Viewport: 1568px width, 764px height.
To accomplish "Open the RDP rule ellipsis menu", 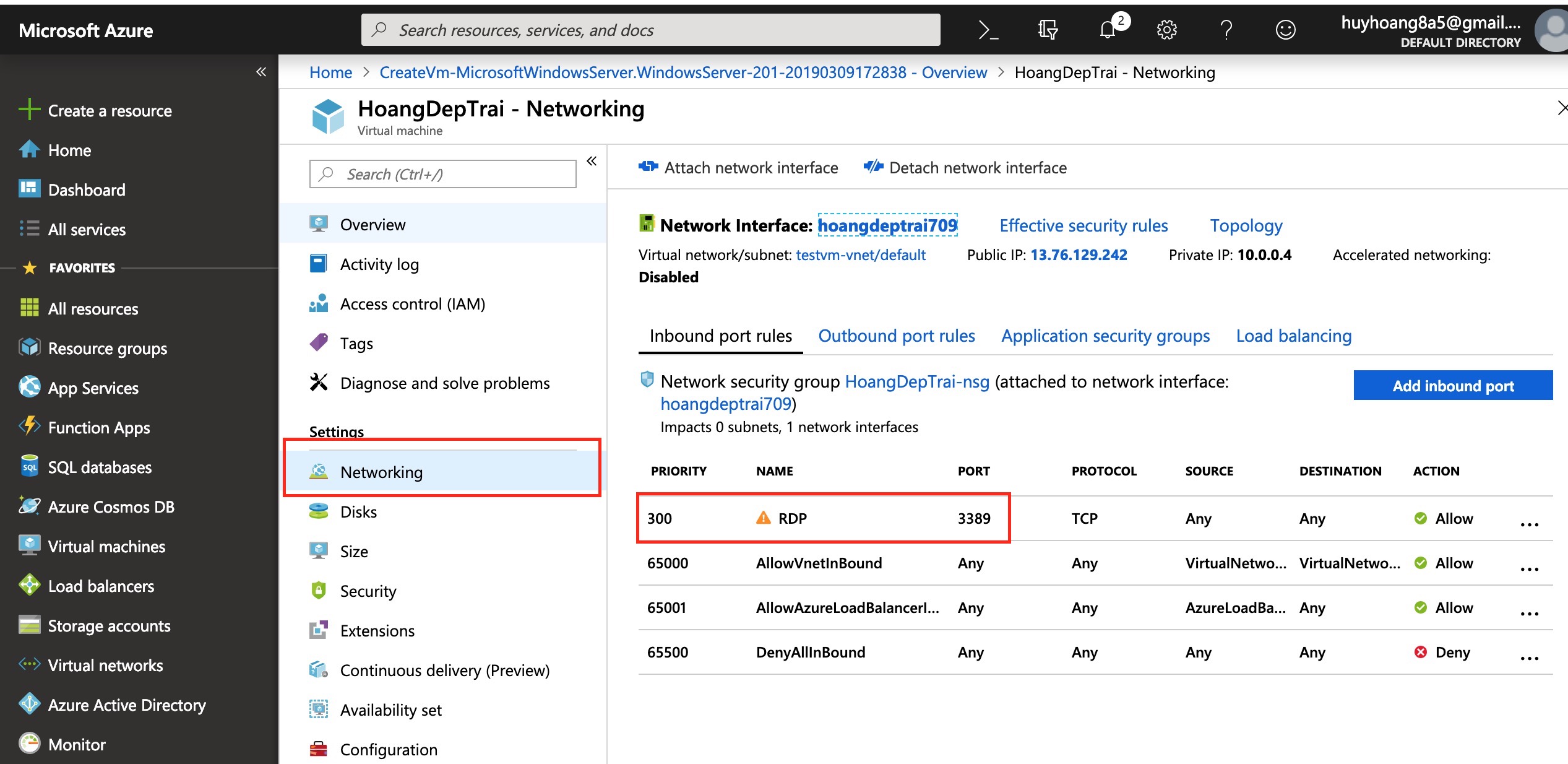I will [x=1529, y=524].
